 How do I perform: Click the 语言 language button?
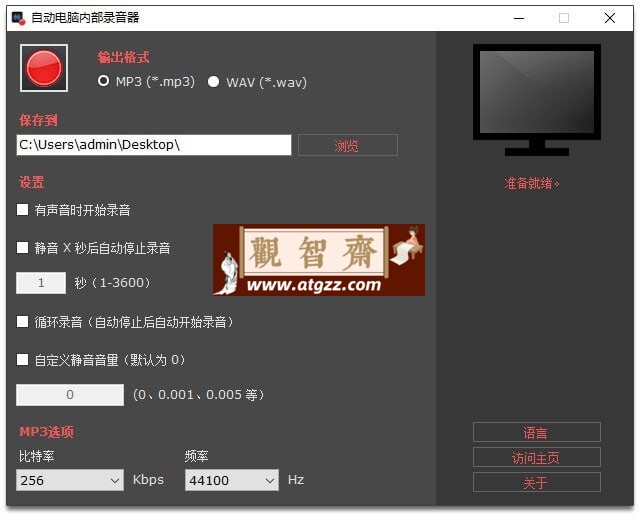537,432
